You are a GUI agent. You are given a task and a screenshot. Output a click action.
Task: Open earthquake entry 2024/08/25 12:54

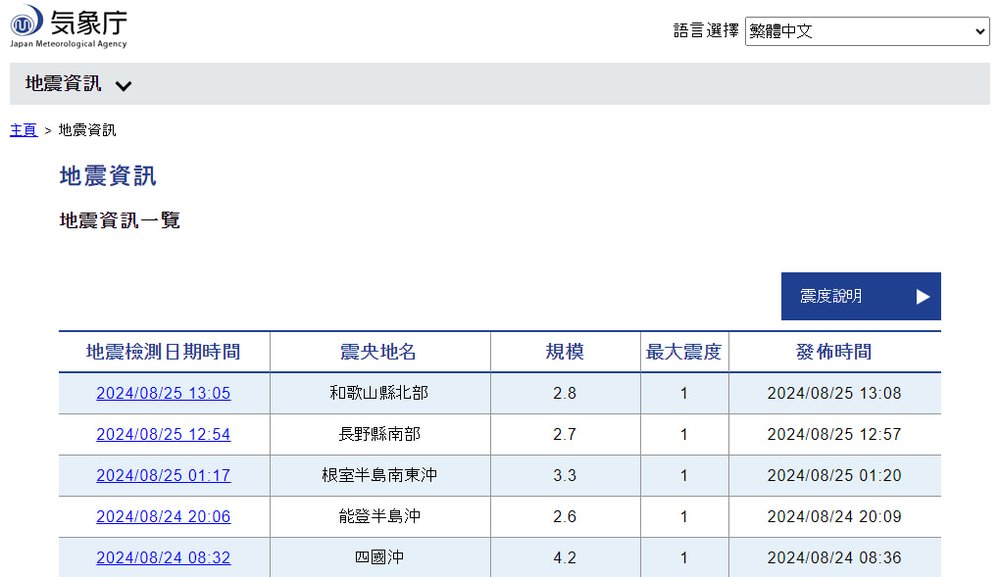point(163,434)
